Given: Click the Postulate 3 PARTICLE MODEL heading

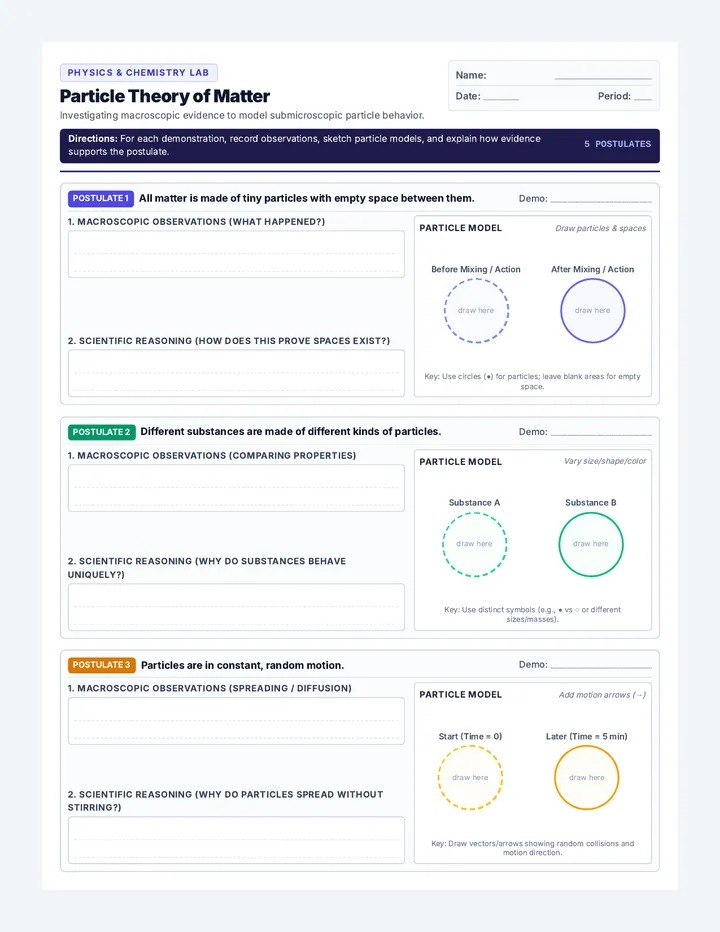Looking at the screenshot, I should (461, 695).
